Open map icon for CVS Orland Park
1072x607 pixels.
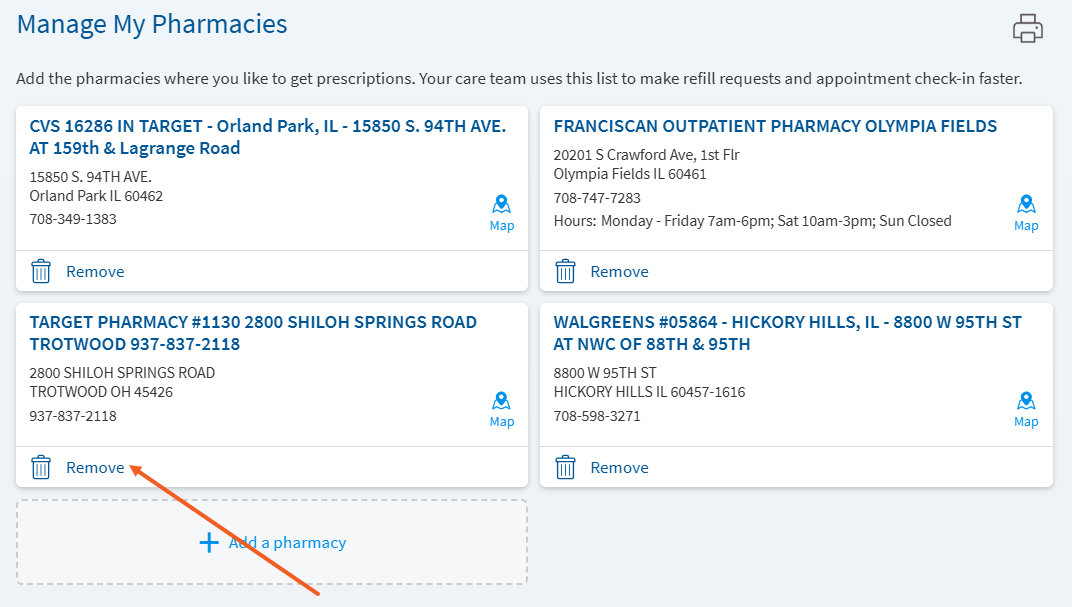(501, 204)
